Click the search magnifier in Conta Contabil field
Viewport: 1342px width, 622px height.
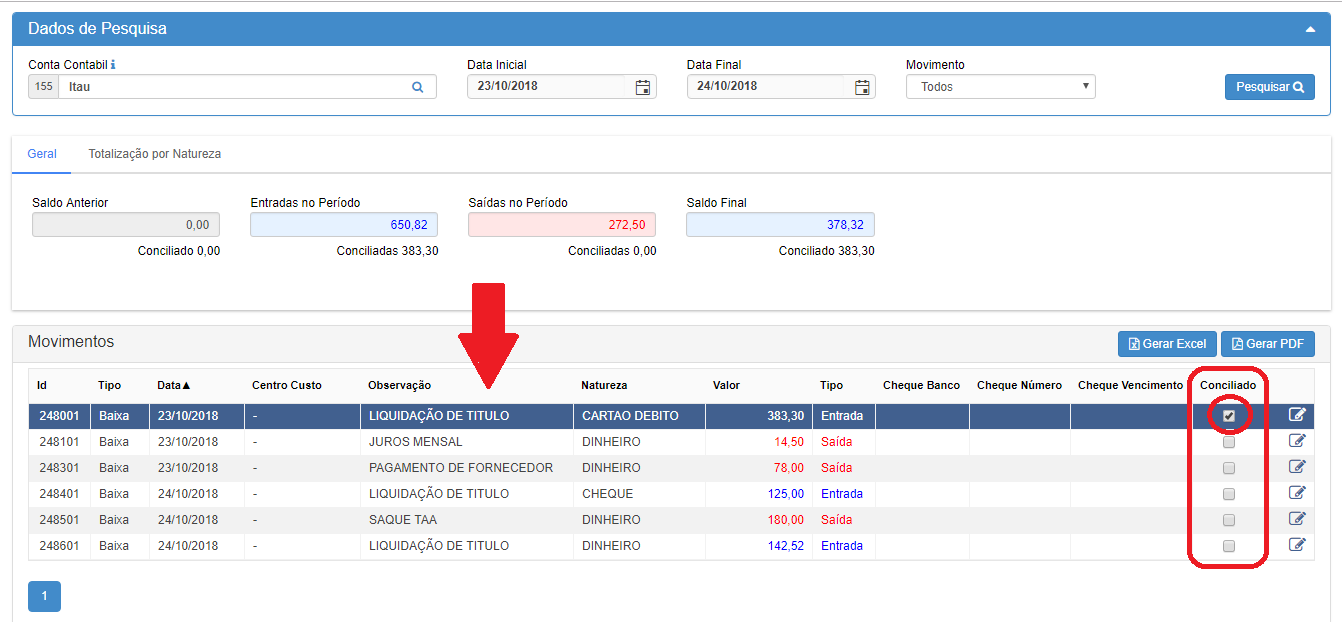click(418, 87)
